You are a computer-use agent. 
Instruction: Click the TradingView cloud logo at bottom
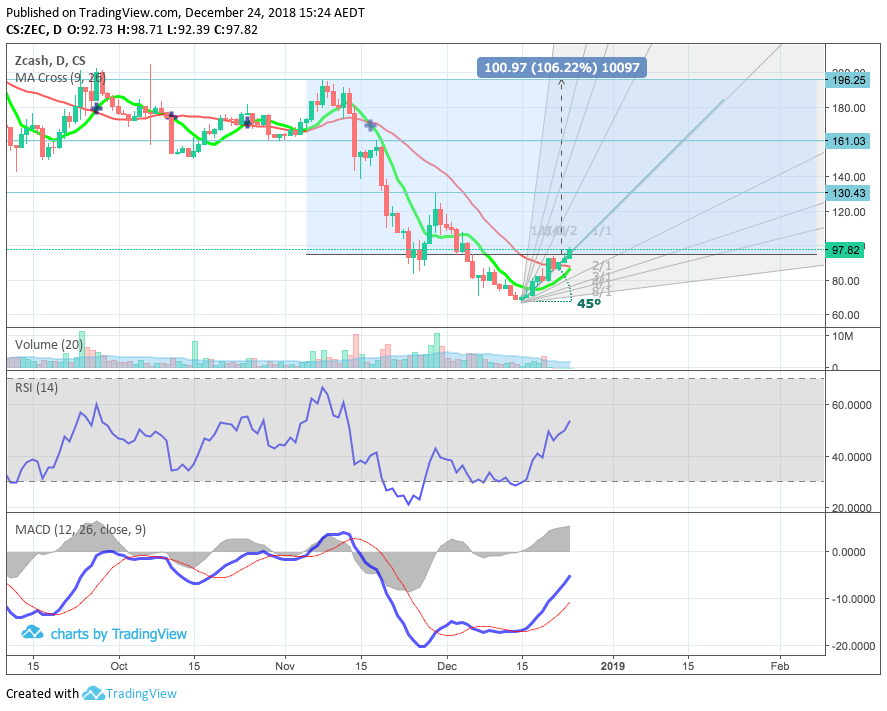pyautogui.click(x=93, y=693)
